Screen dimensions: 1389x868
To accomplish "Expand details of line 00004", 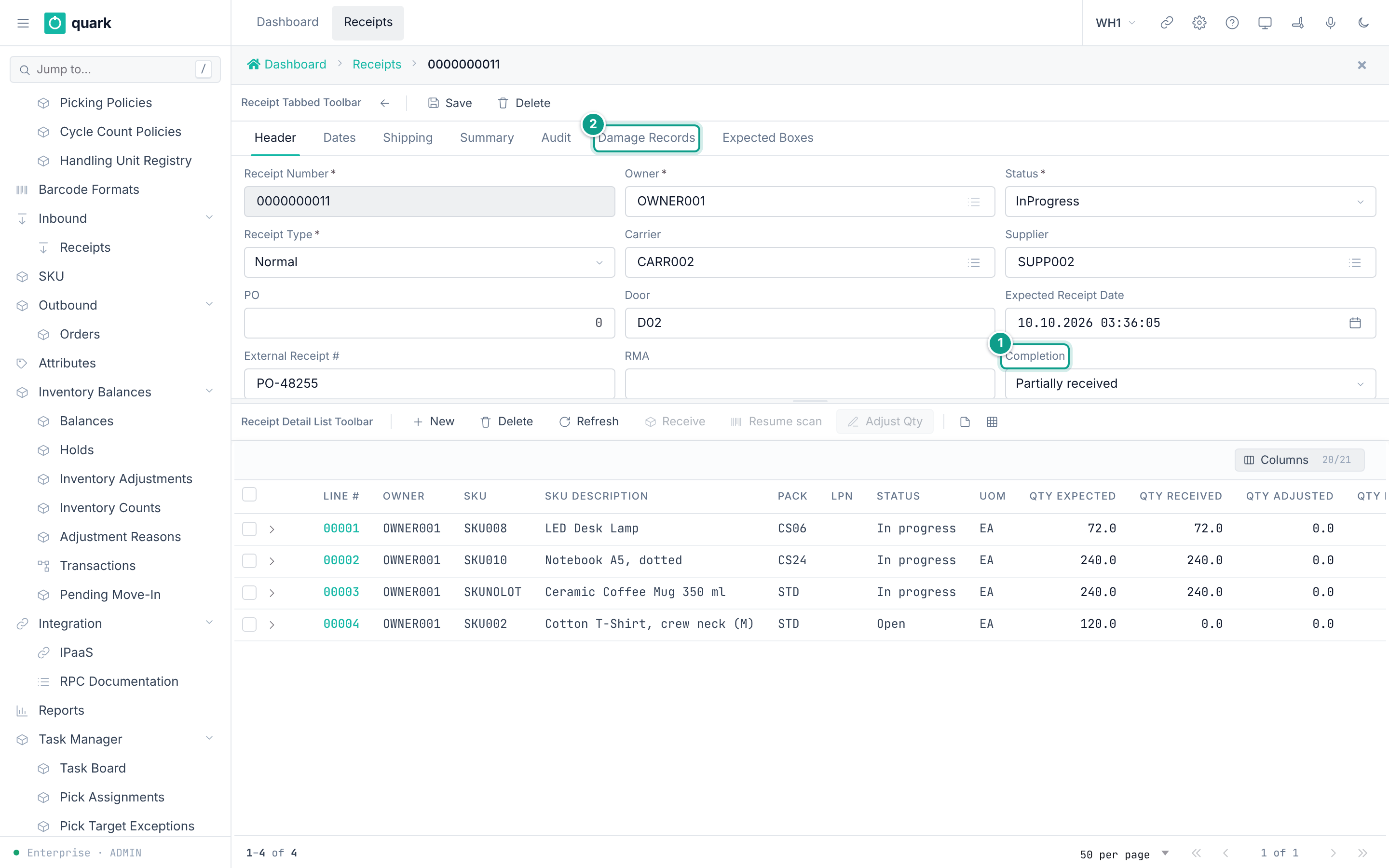I will [x=272, y=624].
